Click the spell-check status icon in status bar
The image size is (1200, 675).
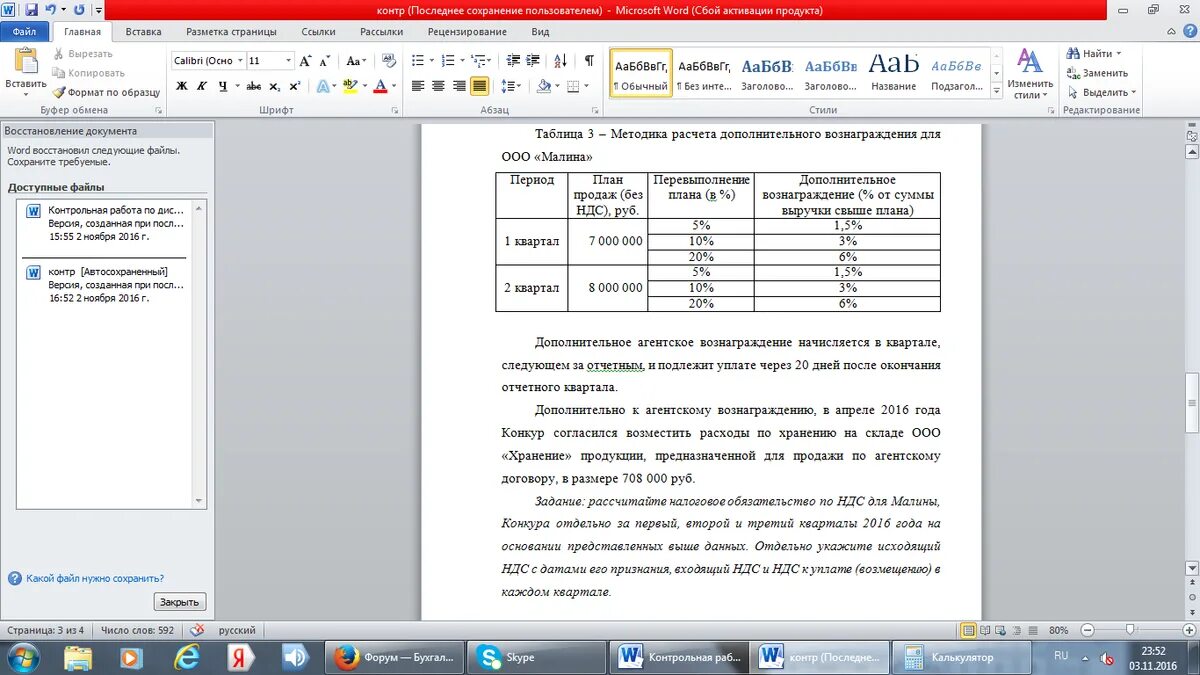point(197,630)
